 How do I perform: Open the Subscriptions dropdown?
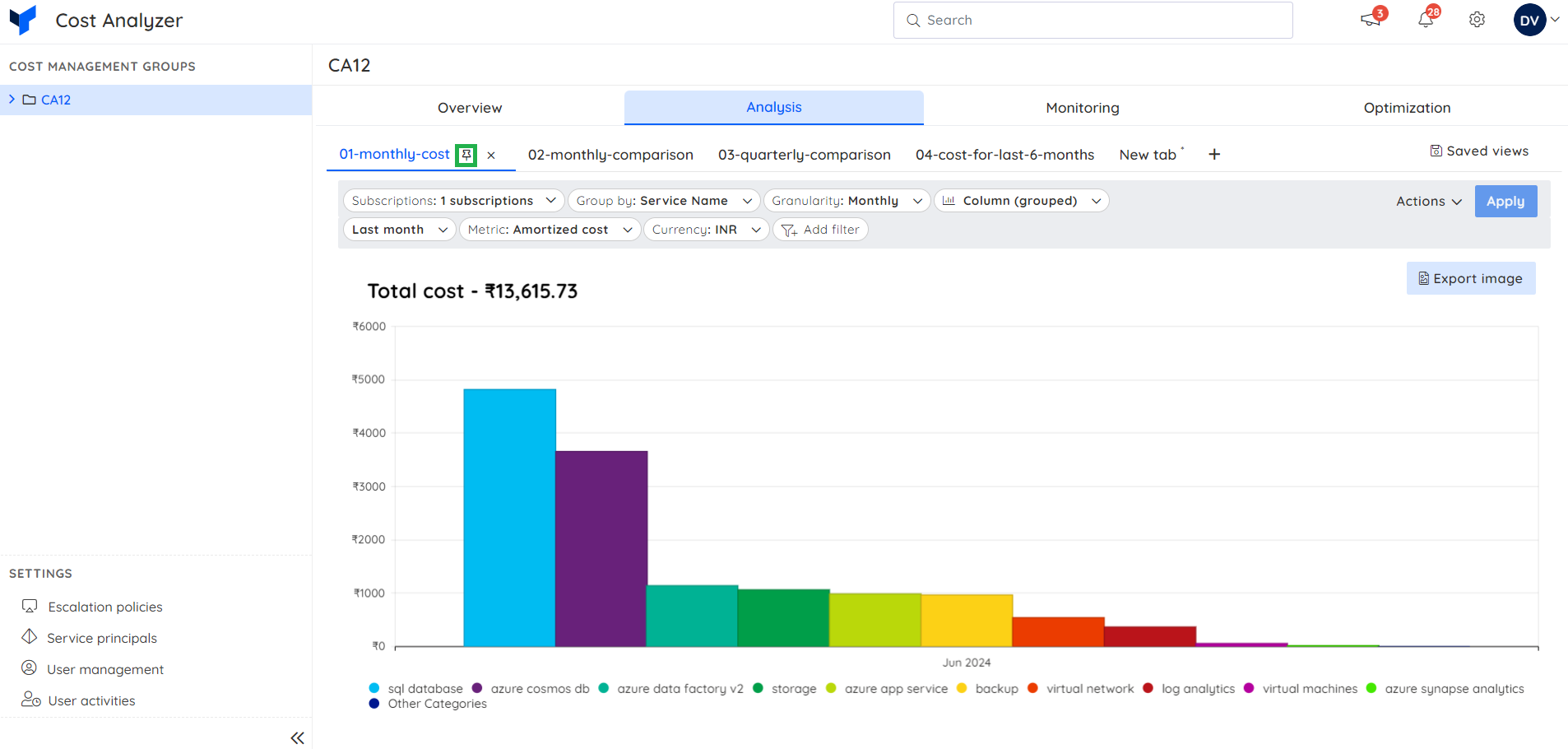click(453, 201)
